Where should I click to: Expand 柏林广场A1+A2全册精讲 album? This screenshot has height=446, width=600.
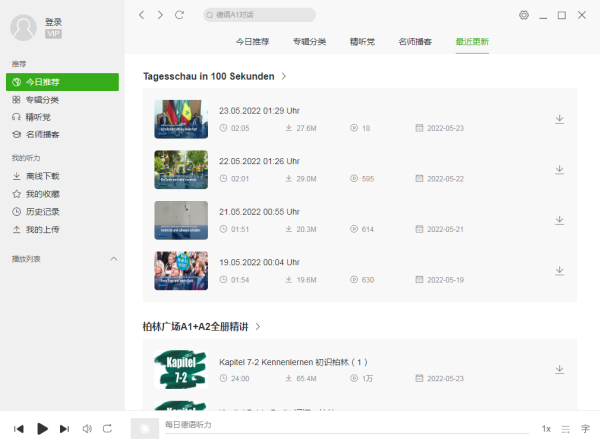click(258, 327)
